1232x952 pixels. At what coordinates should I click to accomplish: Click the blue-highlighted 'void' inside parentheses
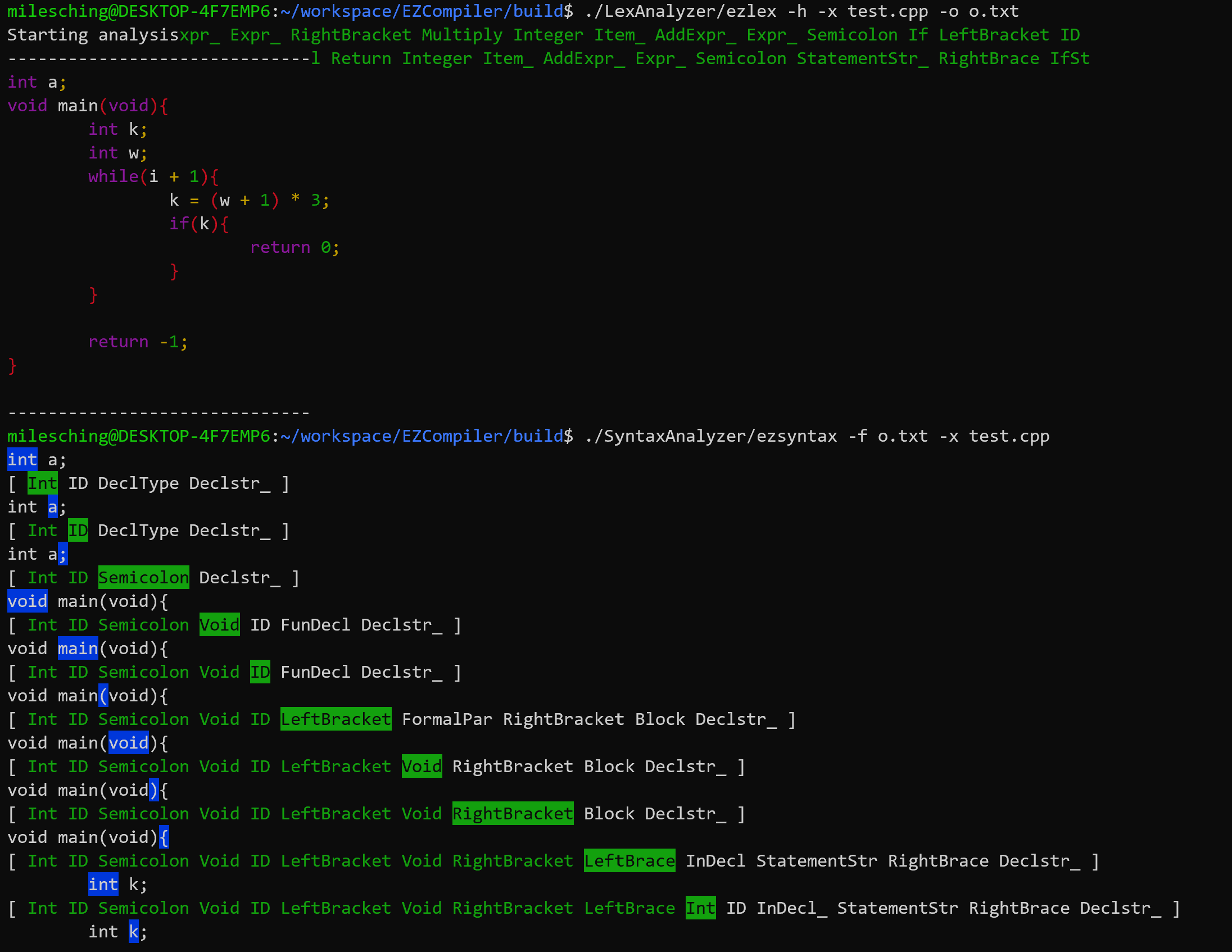[x=128, y=743]
